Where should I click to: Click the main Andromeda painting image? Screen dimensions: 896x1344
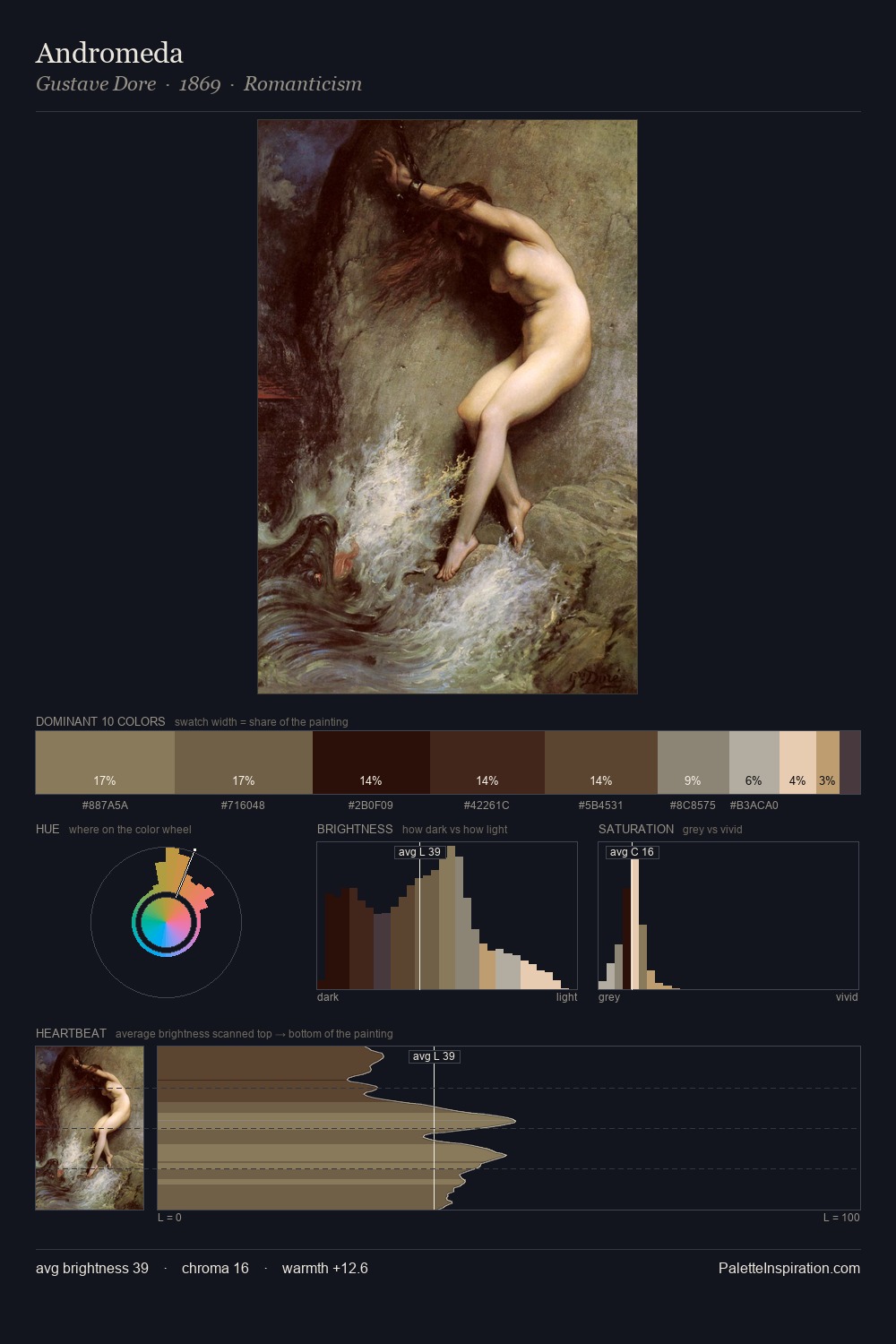(447, 407)
